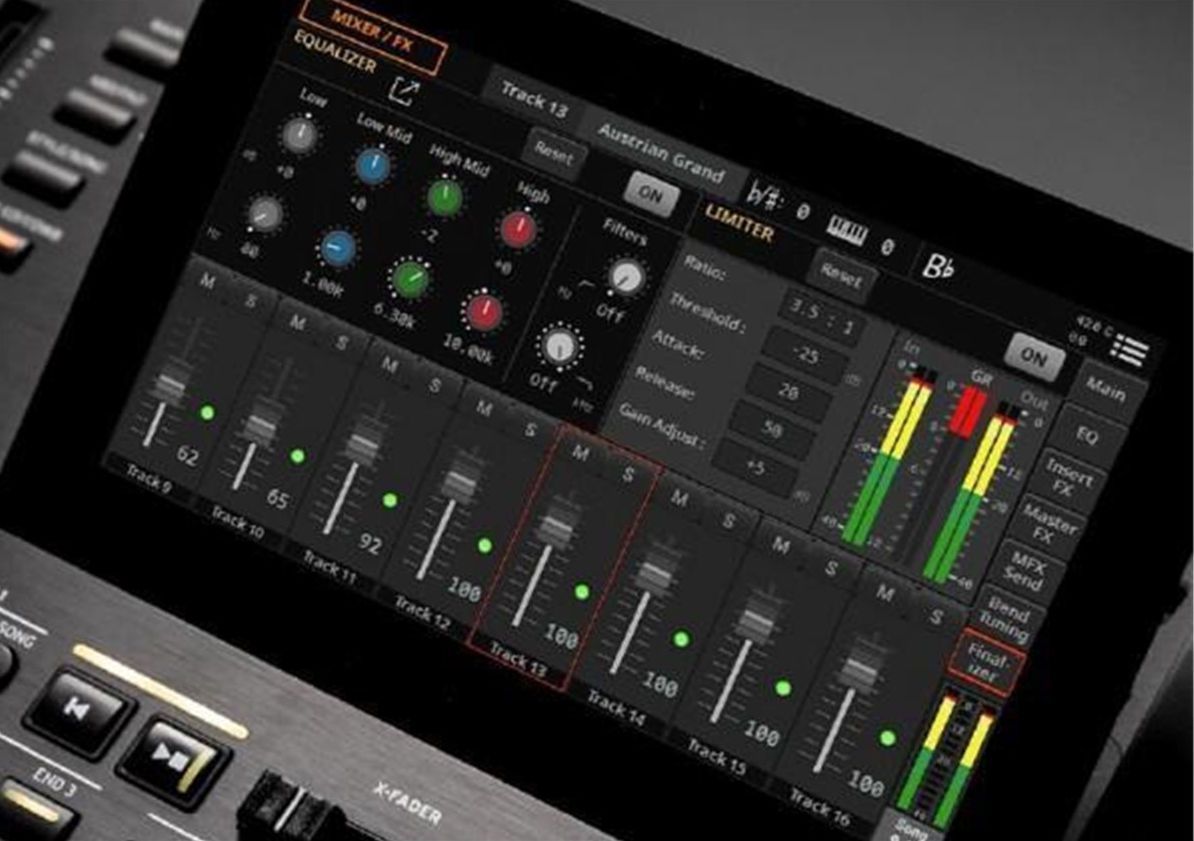Turn the red High gain knob

tap(518, 229)
